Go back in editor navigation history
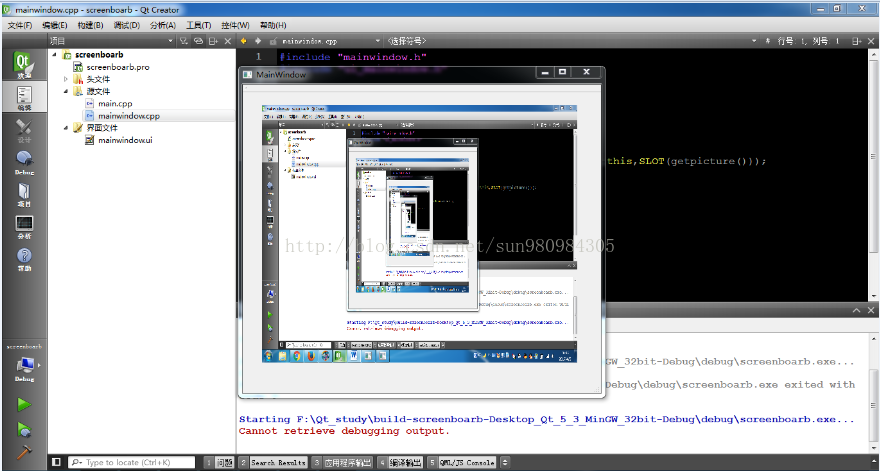Viewport: 880px width, 471px height. click(x=244, y=41)
